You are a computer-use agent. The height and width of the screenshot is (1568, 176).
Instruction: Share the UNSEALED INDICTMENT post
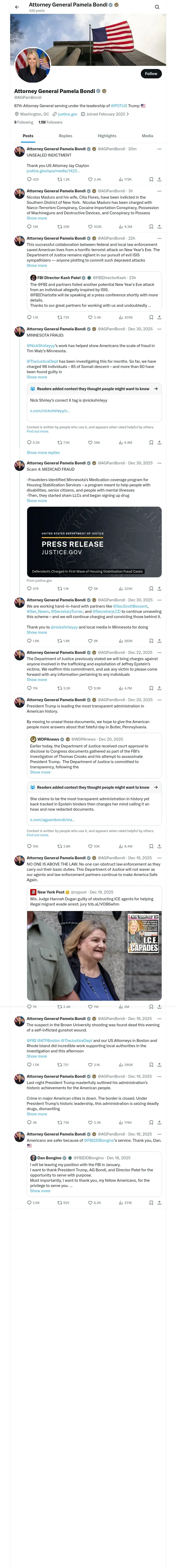159,180
